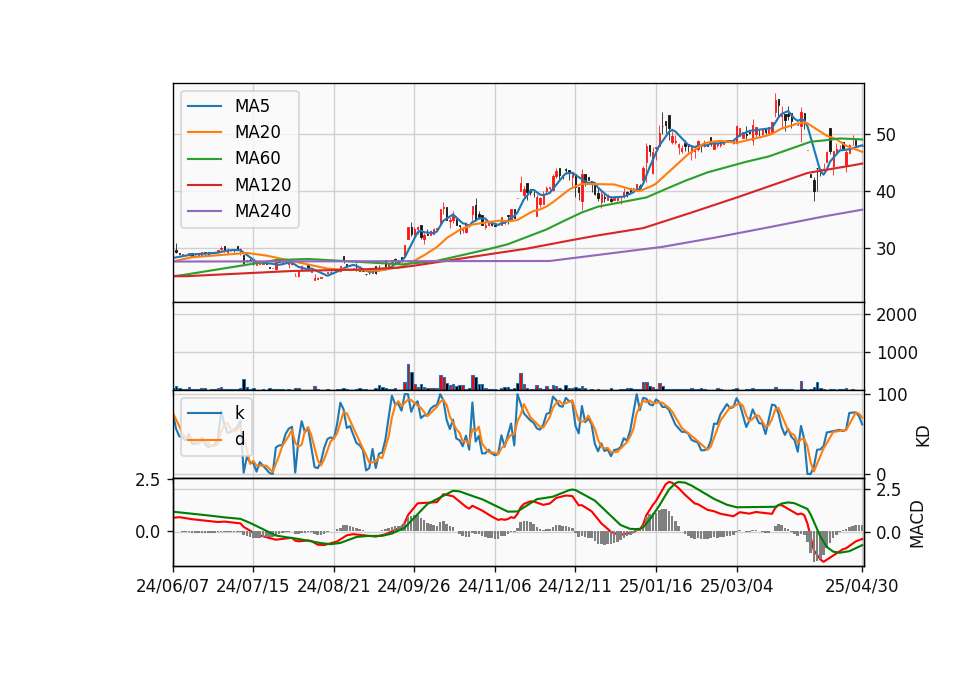Click the tallest volume bar near 24/09/26
The width and height of the screenshot is (960, 690).
click(x=408, y=377)
